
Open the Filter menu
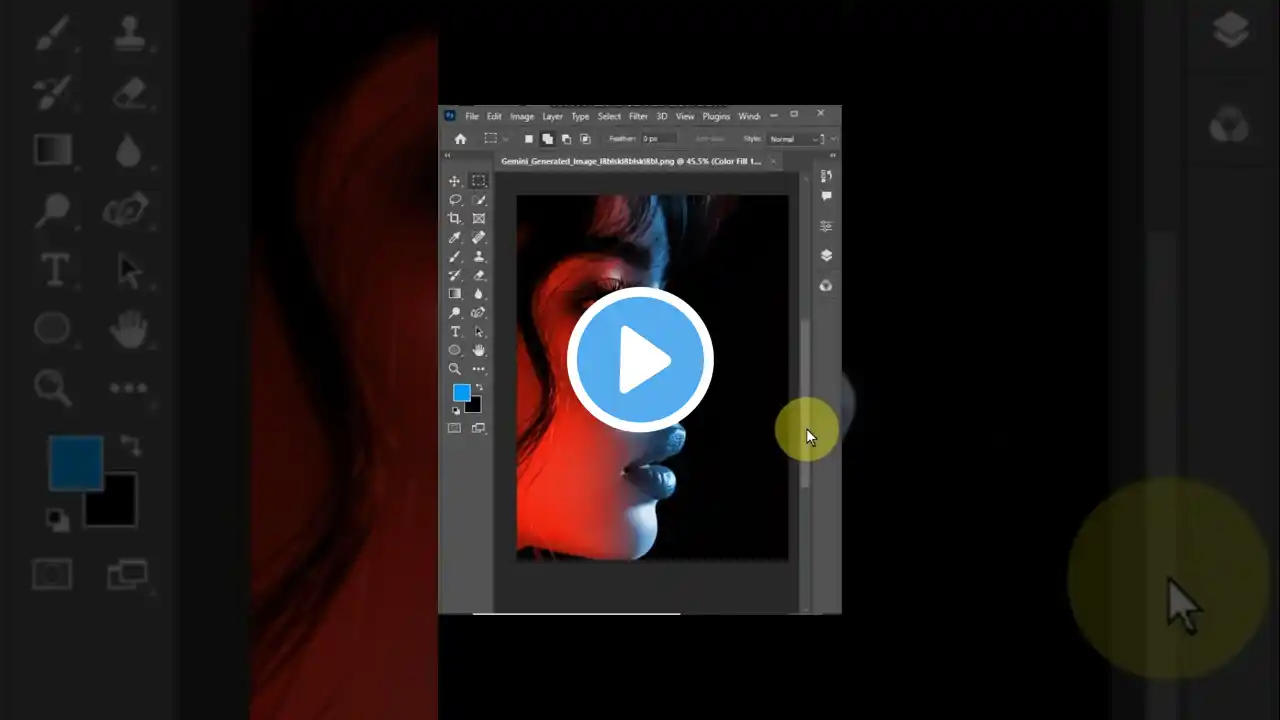tap(638, 117)
